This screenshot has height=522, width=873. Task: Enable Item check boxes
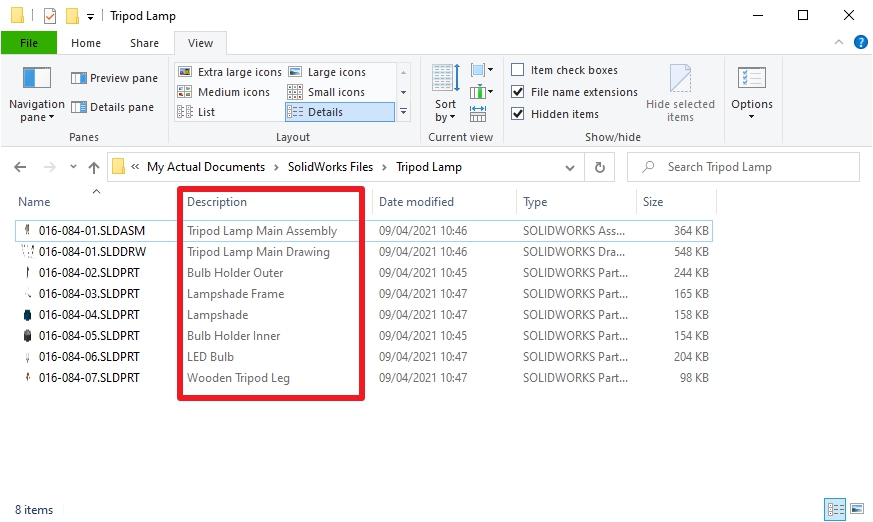tap(518, 70)
